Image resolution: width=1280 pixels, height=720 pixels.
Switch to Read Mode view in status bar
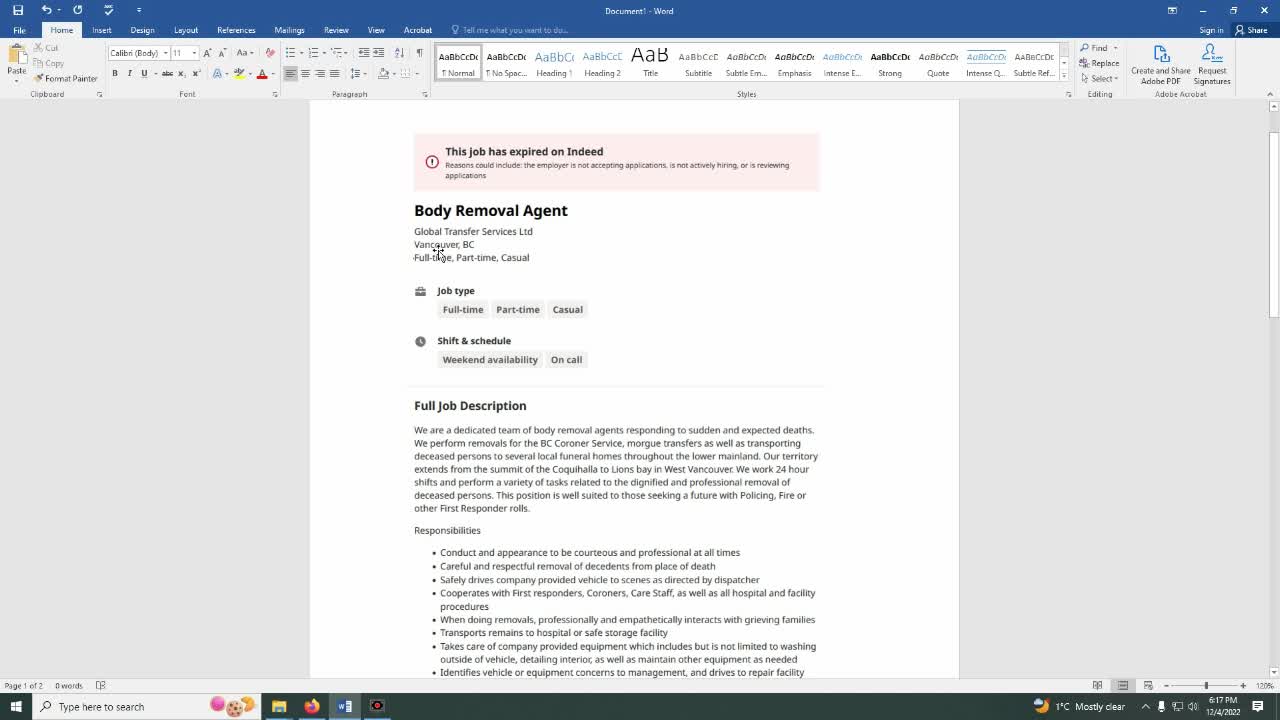coord(1097,686)
